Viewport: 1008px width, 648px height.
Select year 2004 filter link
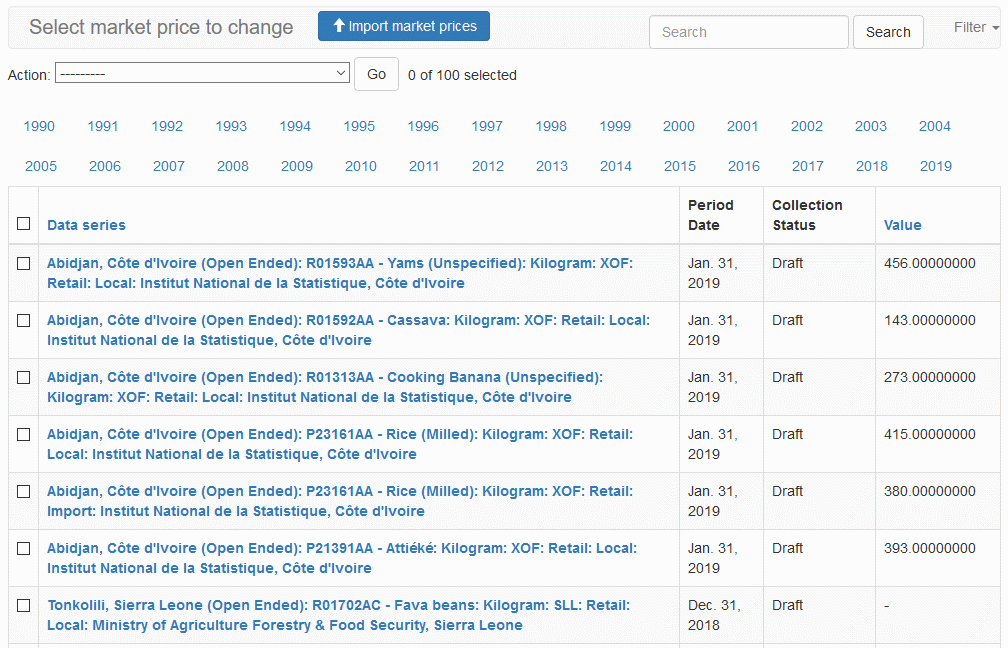coord(935,126)
